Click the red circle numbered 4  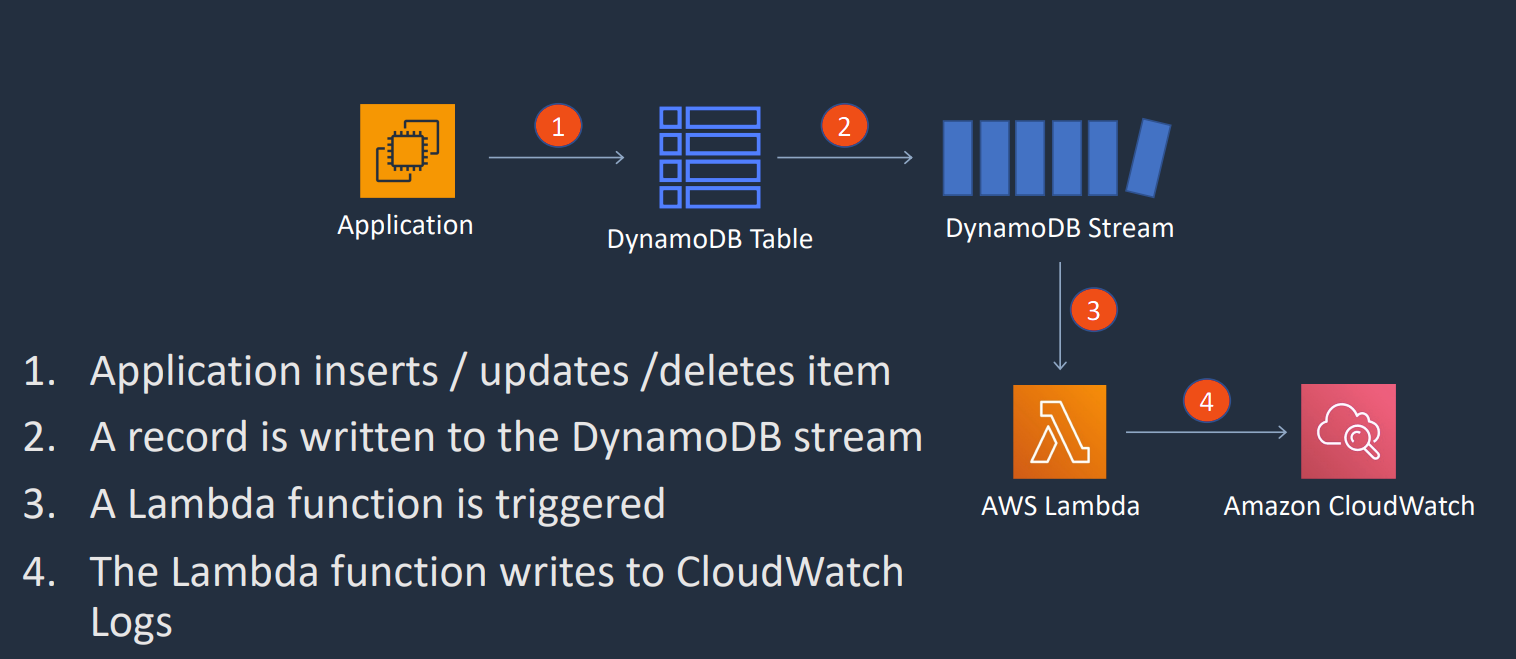point(1206,402)
